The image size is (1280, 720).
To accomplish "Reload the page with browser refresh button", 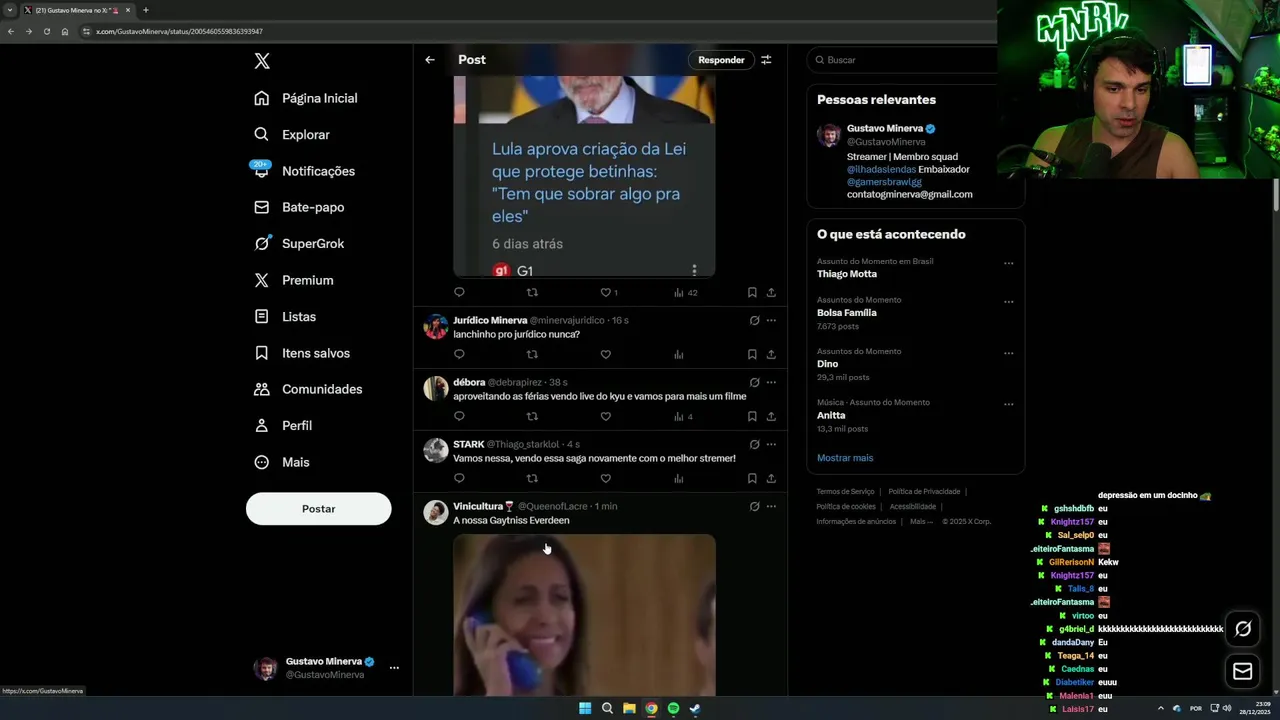I will tap(46, 31).
